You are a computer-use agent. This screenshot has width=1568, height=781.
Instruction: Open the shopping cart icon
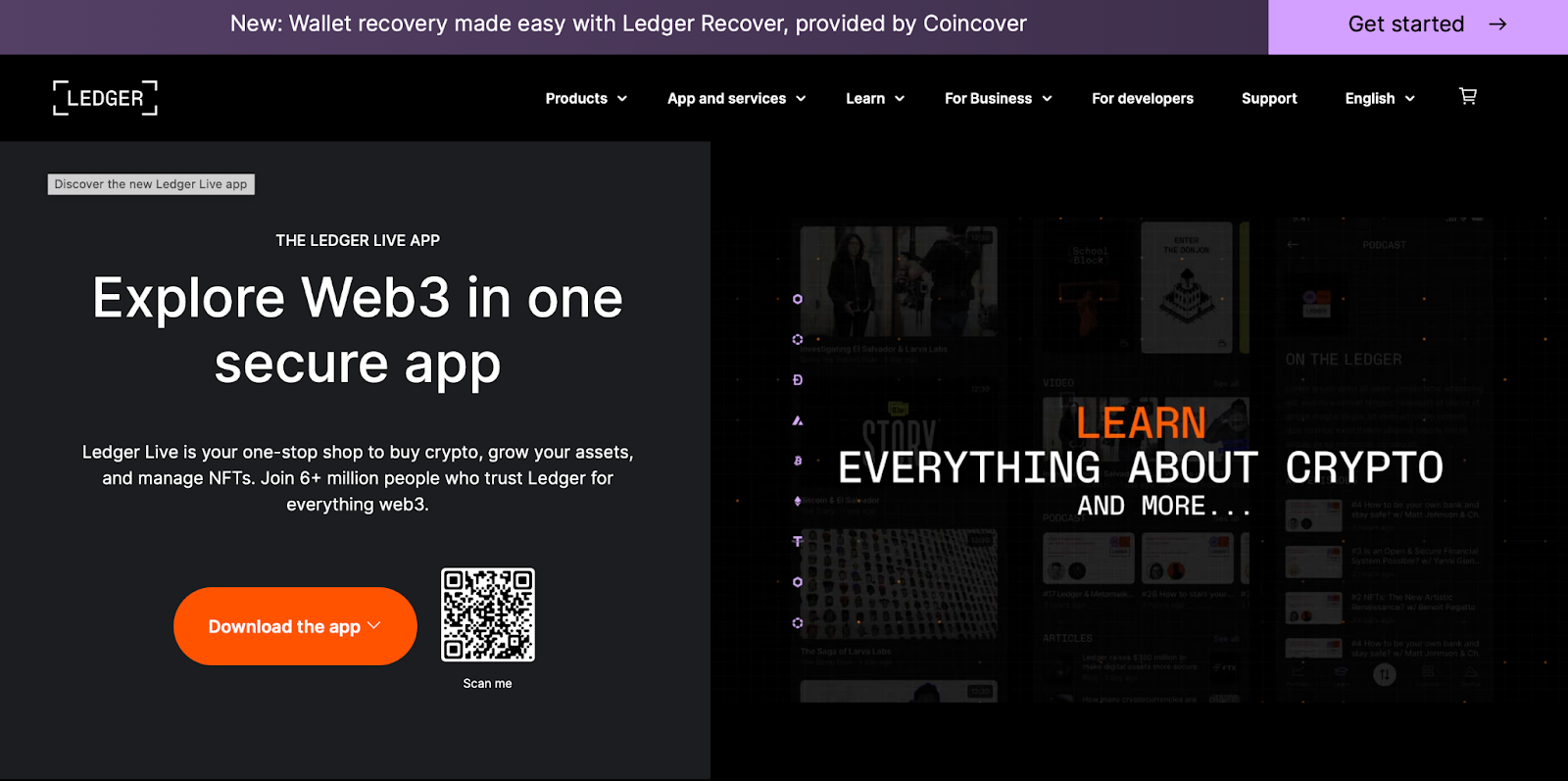[1467, 96]
